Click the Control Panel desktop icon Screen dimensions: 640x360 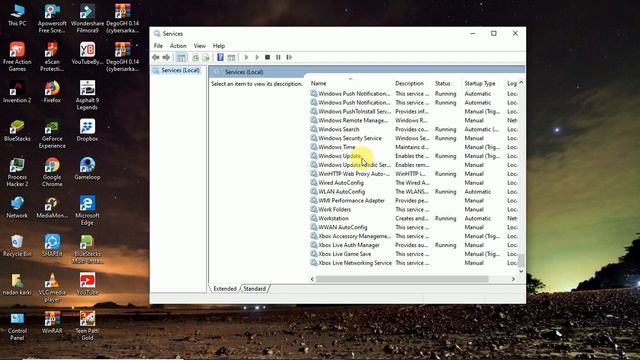tap(17, 326)
